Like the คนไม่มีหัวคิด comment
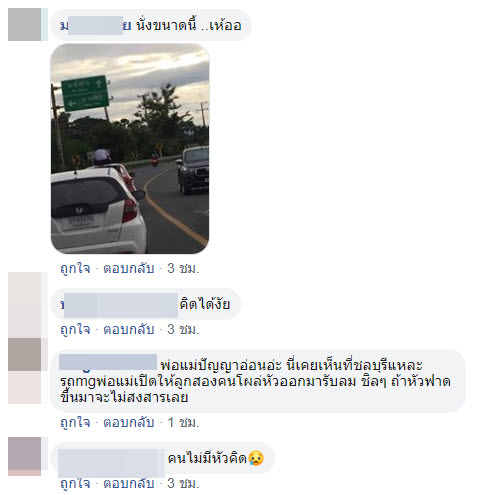 pyautogui.click(x=75, y=483)
